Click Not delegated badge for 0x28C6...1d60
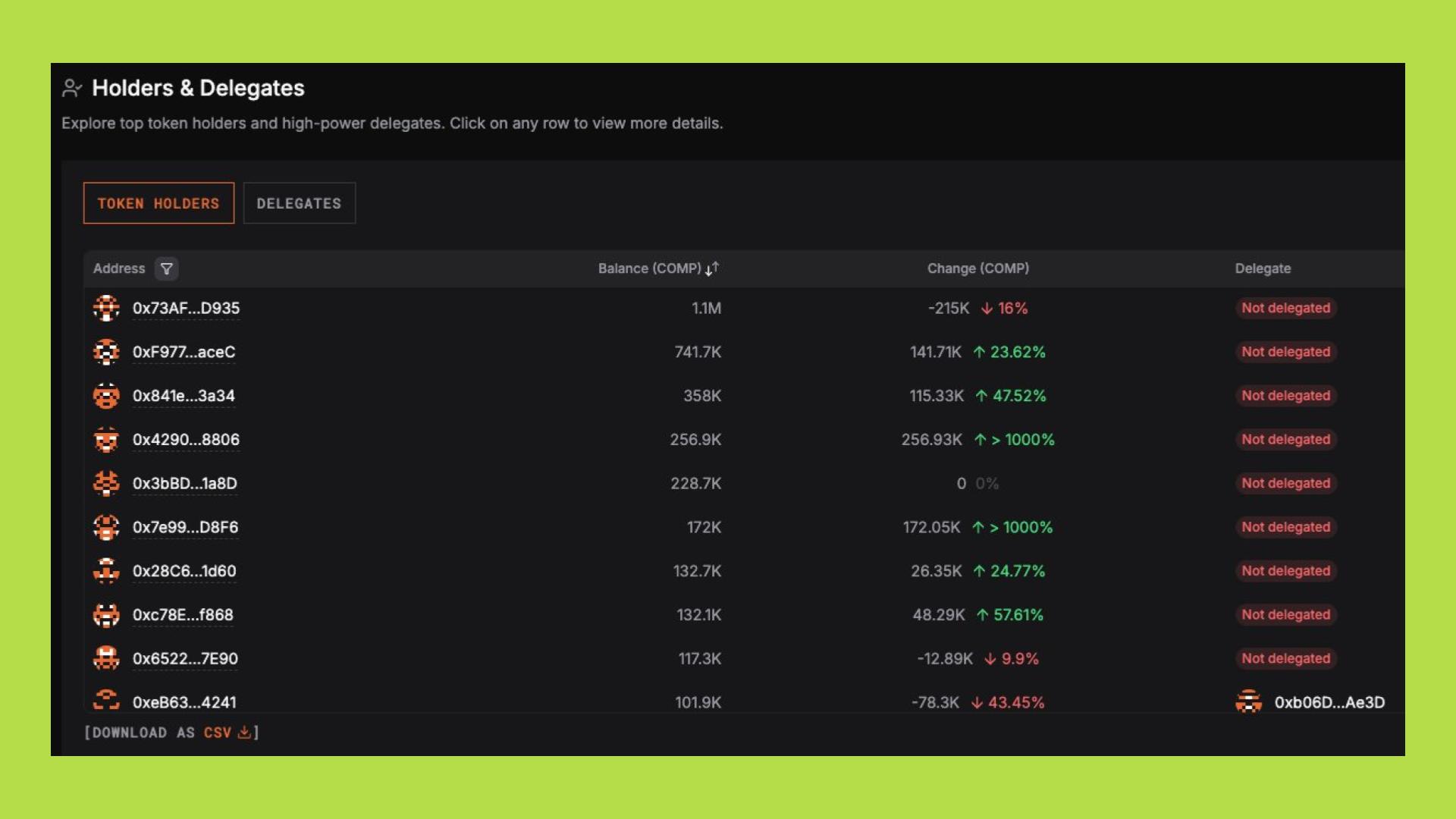 [x=1285, y=571]
